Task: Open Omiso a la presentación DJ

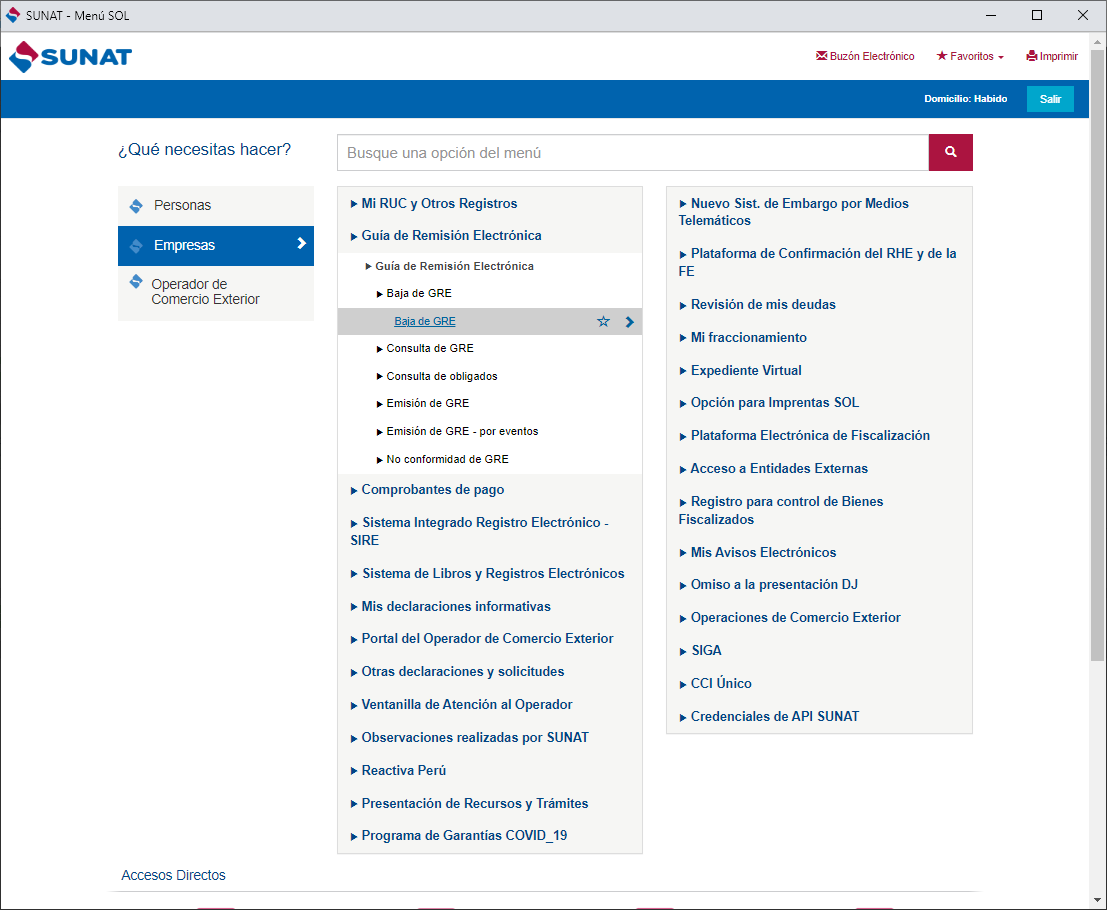Action: tap(769, 585)
